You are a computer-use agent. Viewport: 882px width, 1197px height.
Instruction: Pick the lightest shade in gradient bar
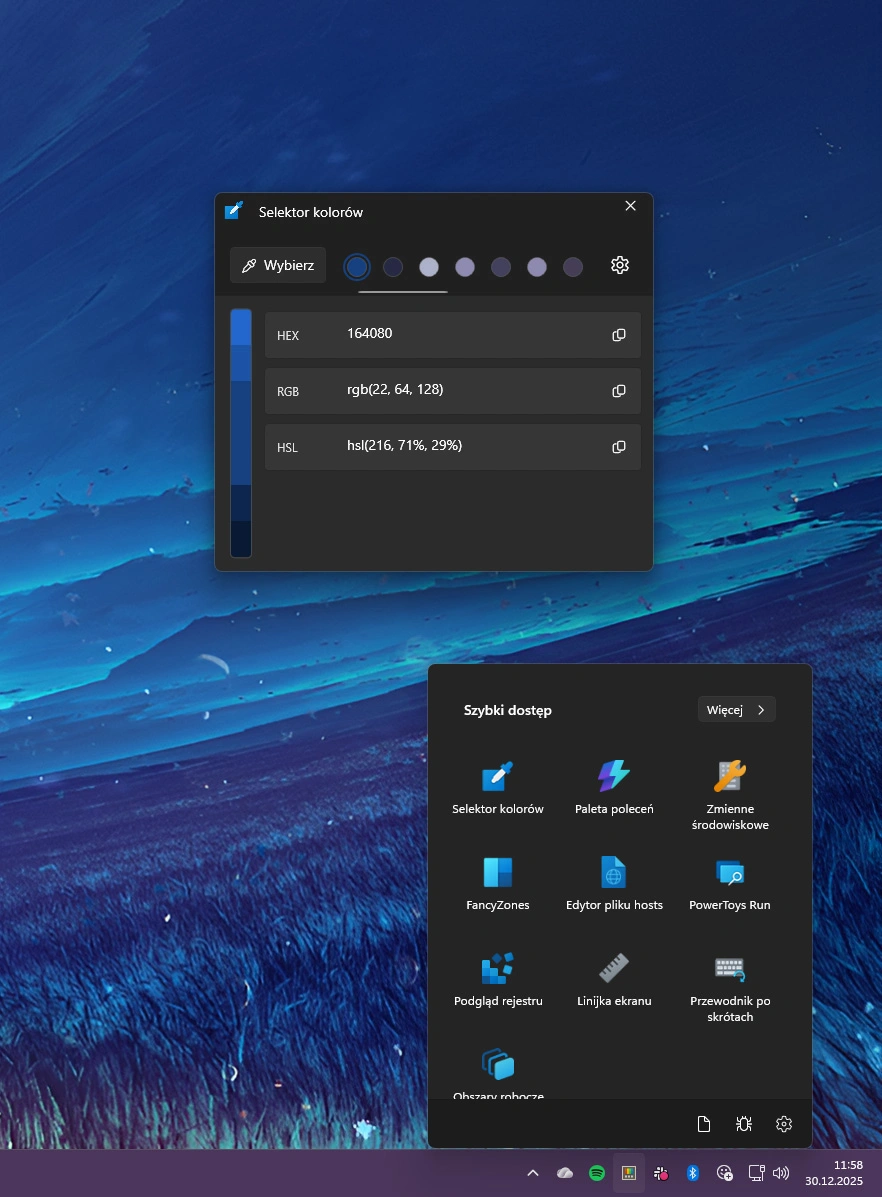241,327
